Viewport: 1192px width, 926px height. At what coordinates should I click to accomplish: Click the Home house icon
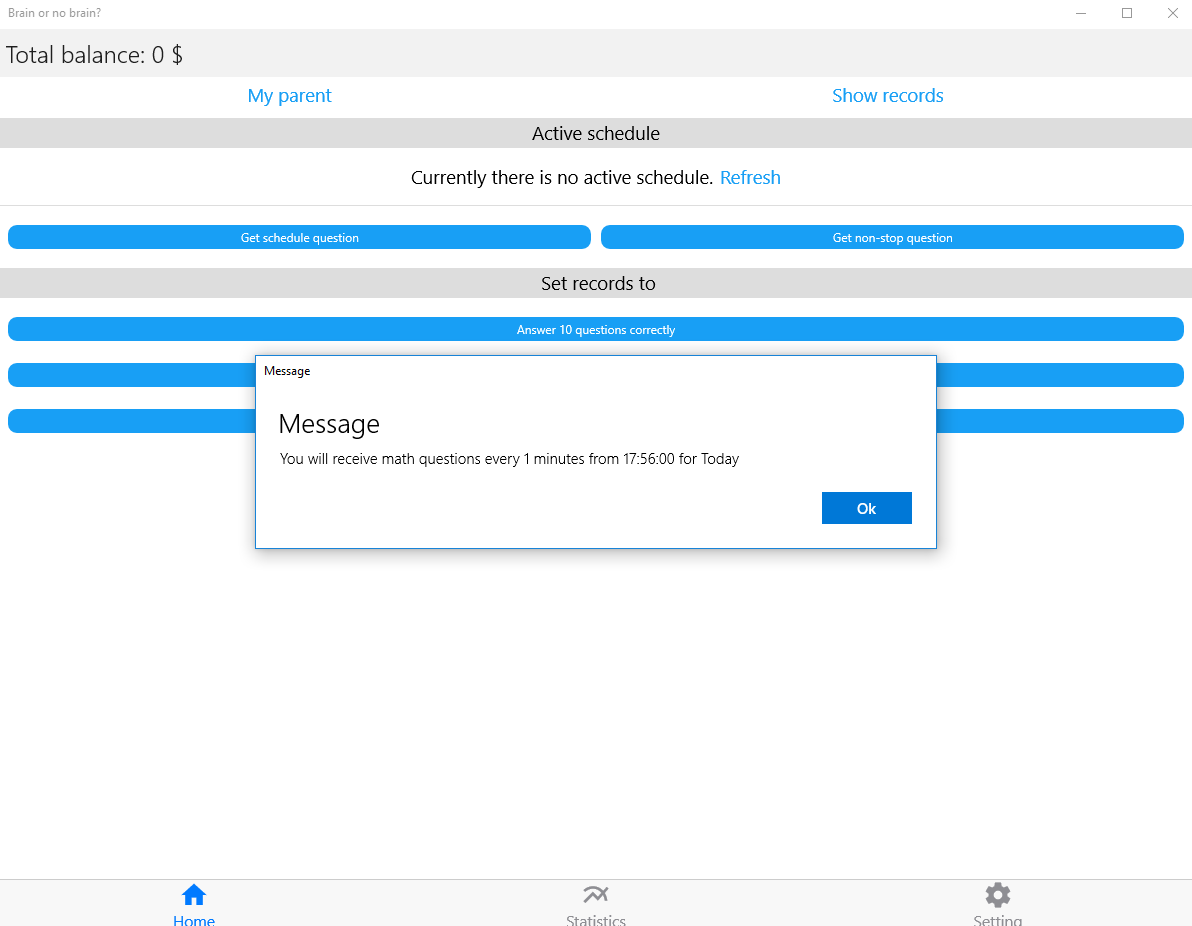[x=194, y=894]
